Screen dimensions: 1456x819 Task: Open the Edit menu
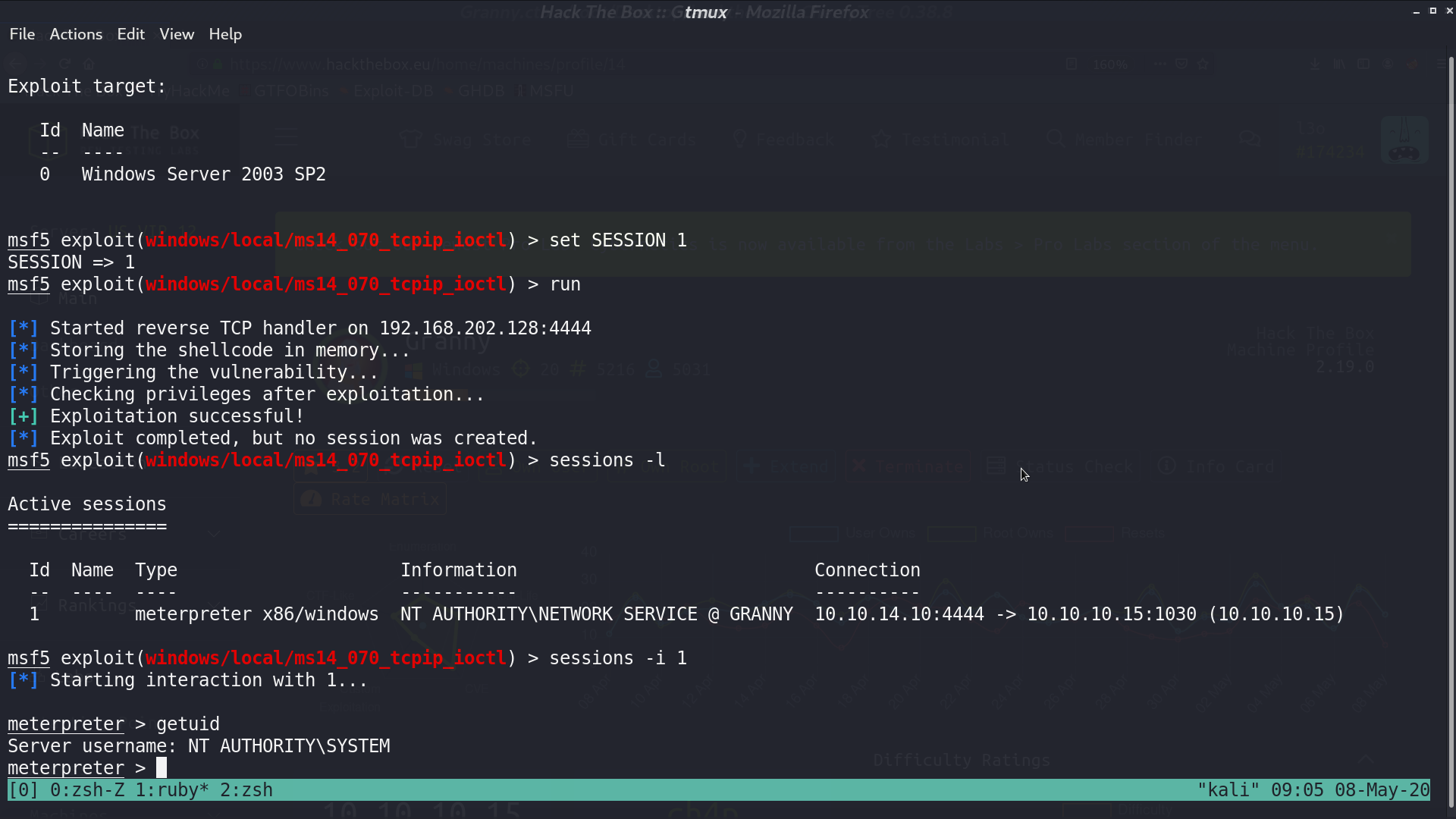[x=130, y=34]
